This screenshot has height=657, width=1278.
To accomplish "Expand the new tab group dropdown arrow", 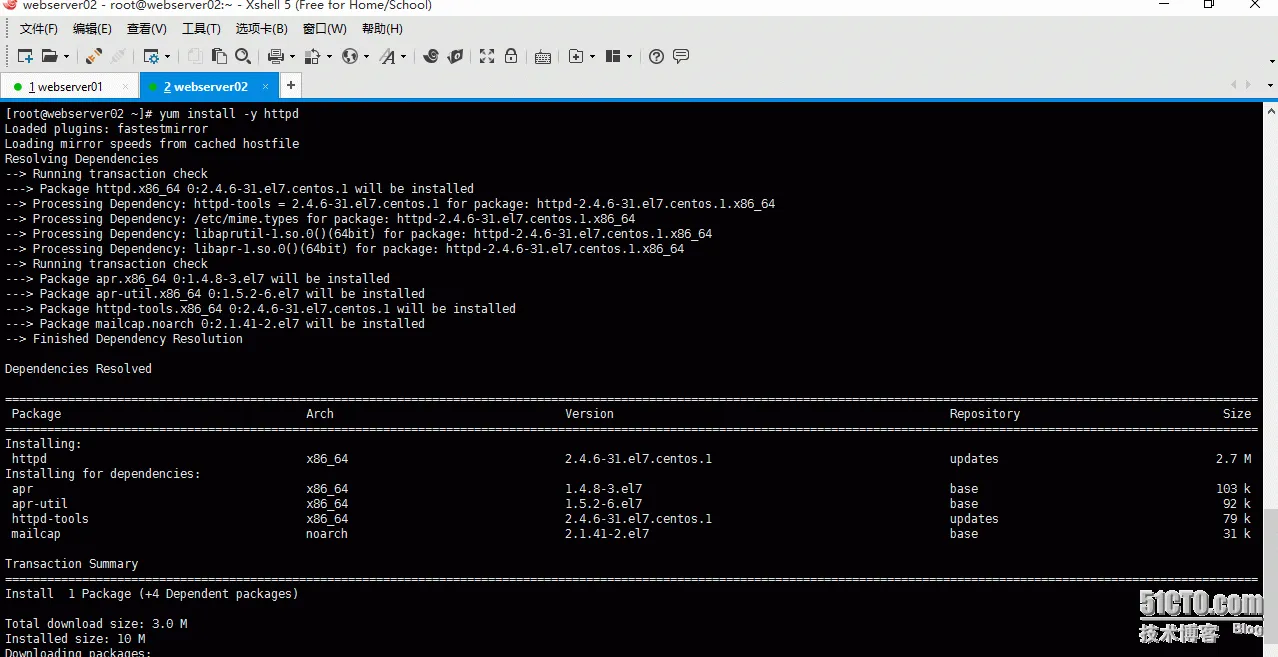I will coord(593,57).
